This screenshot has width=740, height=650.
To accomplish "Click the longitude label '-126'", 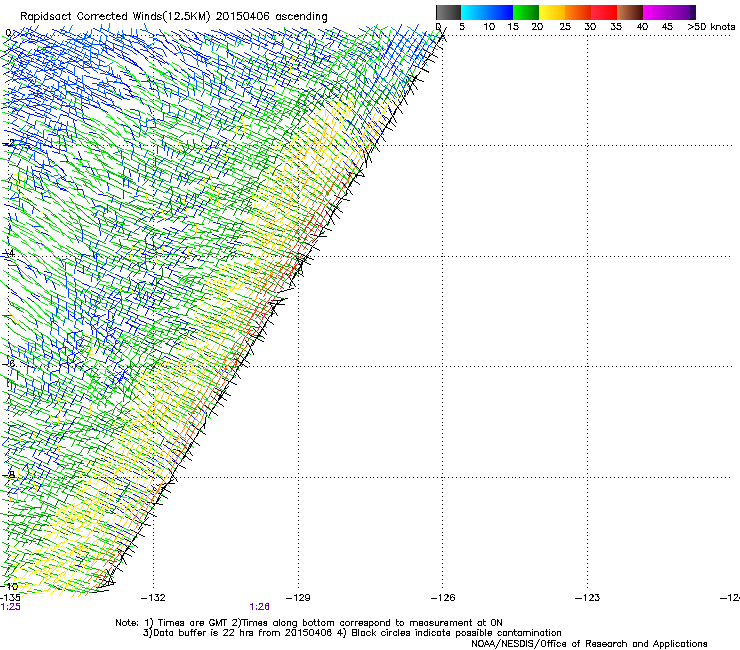I will (x=443, y=598).
